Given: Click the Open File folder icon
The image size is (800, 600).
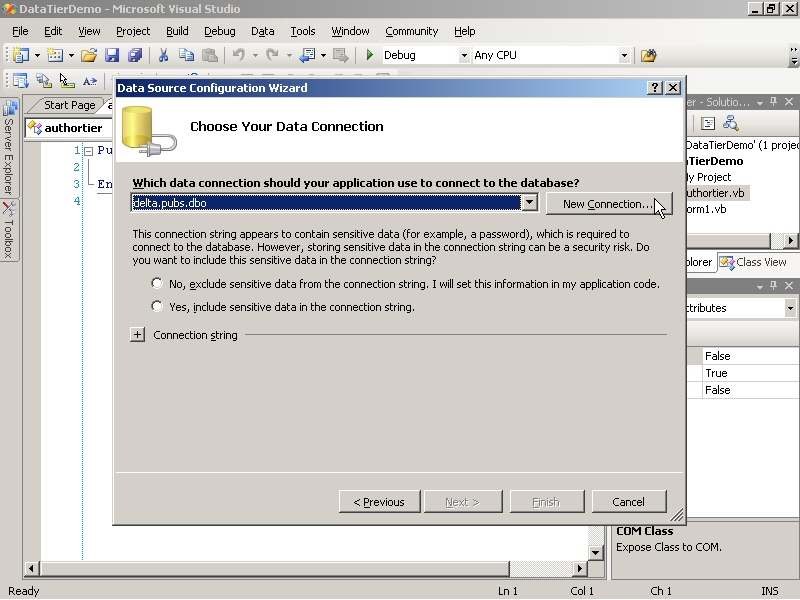Looking at the screenshot, I should click(x=89, y=55).
